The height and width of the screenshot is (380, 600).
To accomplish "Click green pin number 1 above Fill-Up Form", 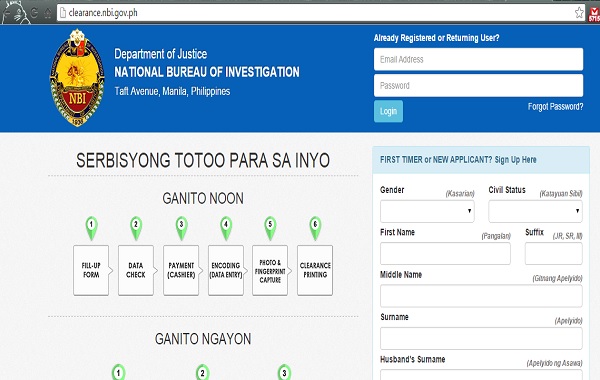I will 91,228.
